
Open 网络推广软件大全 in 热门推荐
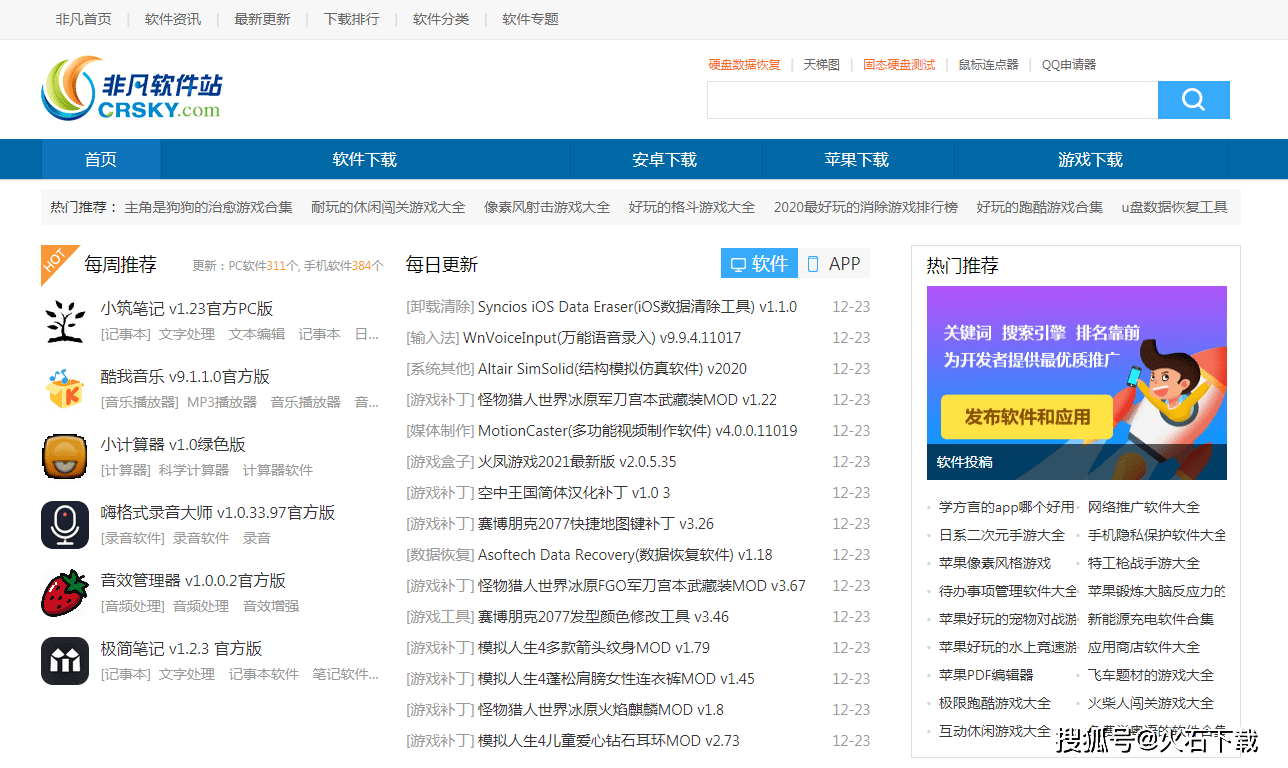pos(1144,507)
